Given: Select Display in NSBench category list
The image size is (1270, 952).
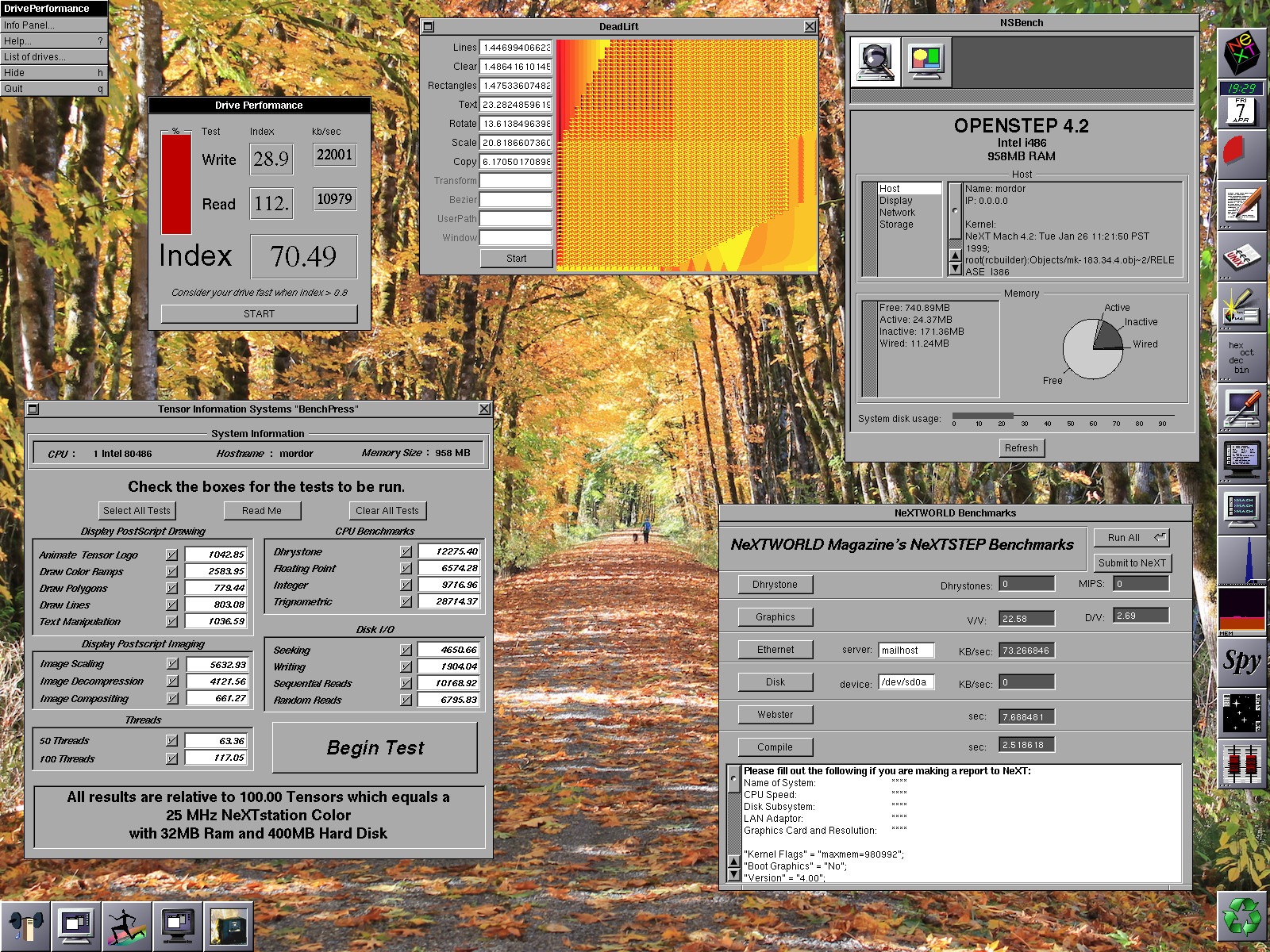Looking at the screenshot, I should pyautogui.click(x=895, y=201).
